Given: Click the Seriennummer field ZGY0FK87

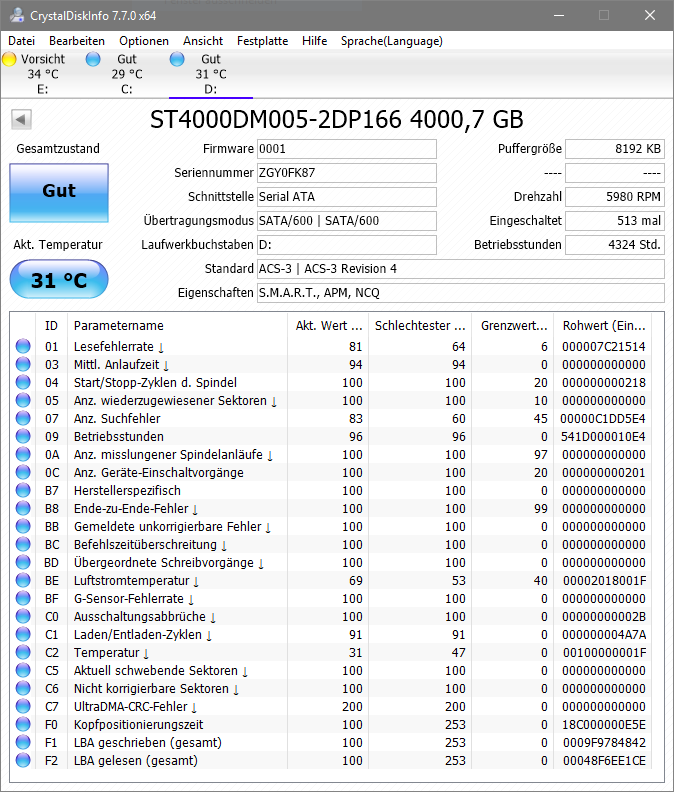Looking at the screenshot, I should coord(347,173).
